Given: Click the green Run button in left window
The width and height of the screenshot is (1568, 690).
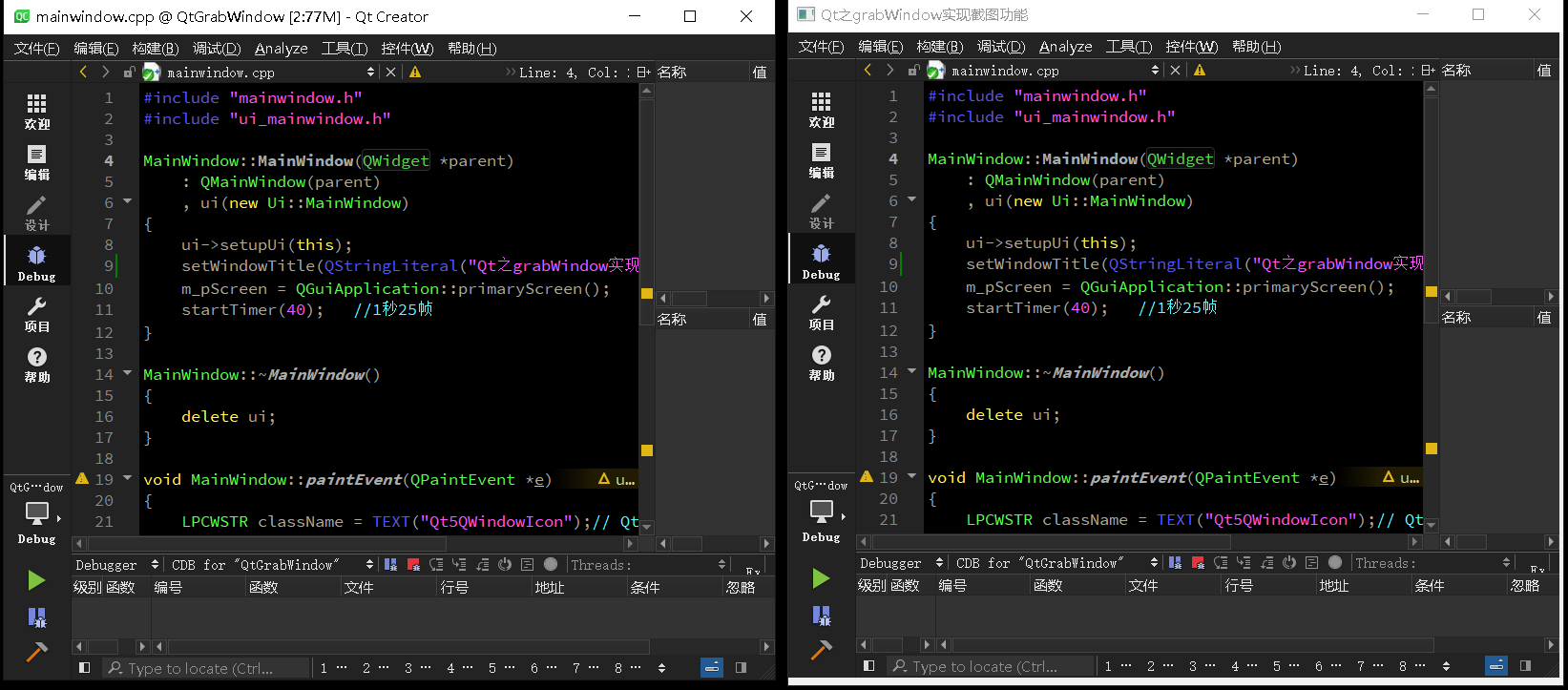Looking at the screenshot, I should 36,580.
